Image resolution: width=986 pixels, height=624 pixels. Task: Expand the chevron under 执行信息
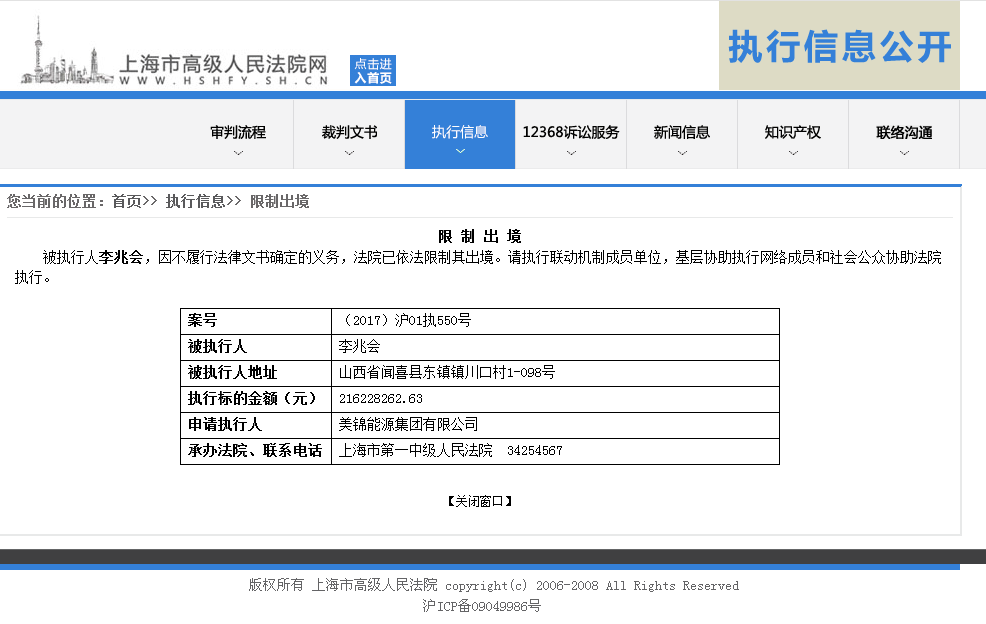pos(460,151)
